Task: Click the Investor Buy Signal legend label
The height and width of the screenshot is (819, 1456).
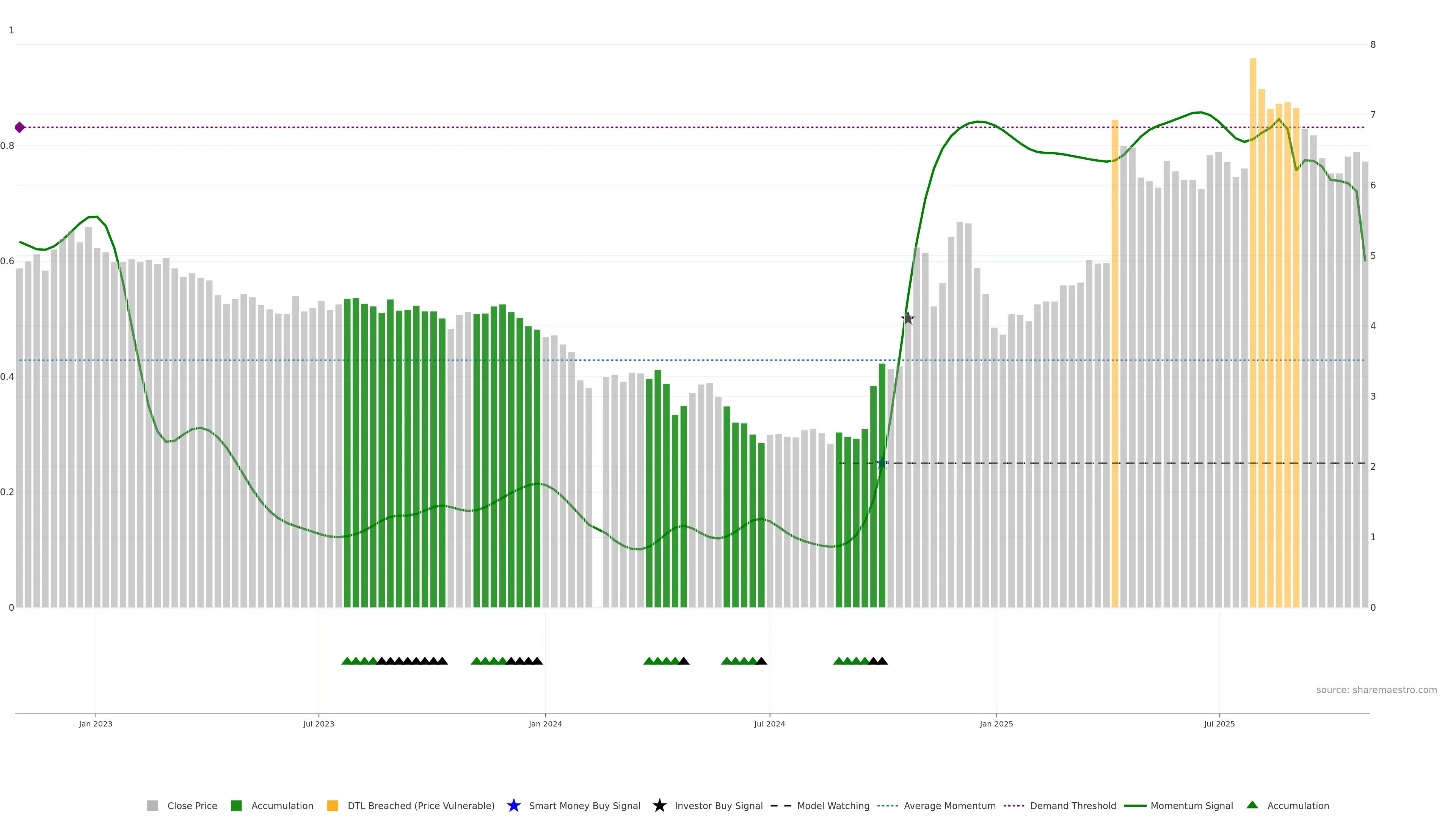Action: 719,805
